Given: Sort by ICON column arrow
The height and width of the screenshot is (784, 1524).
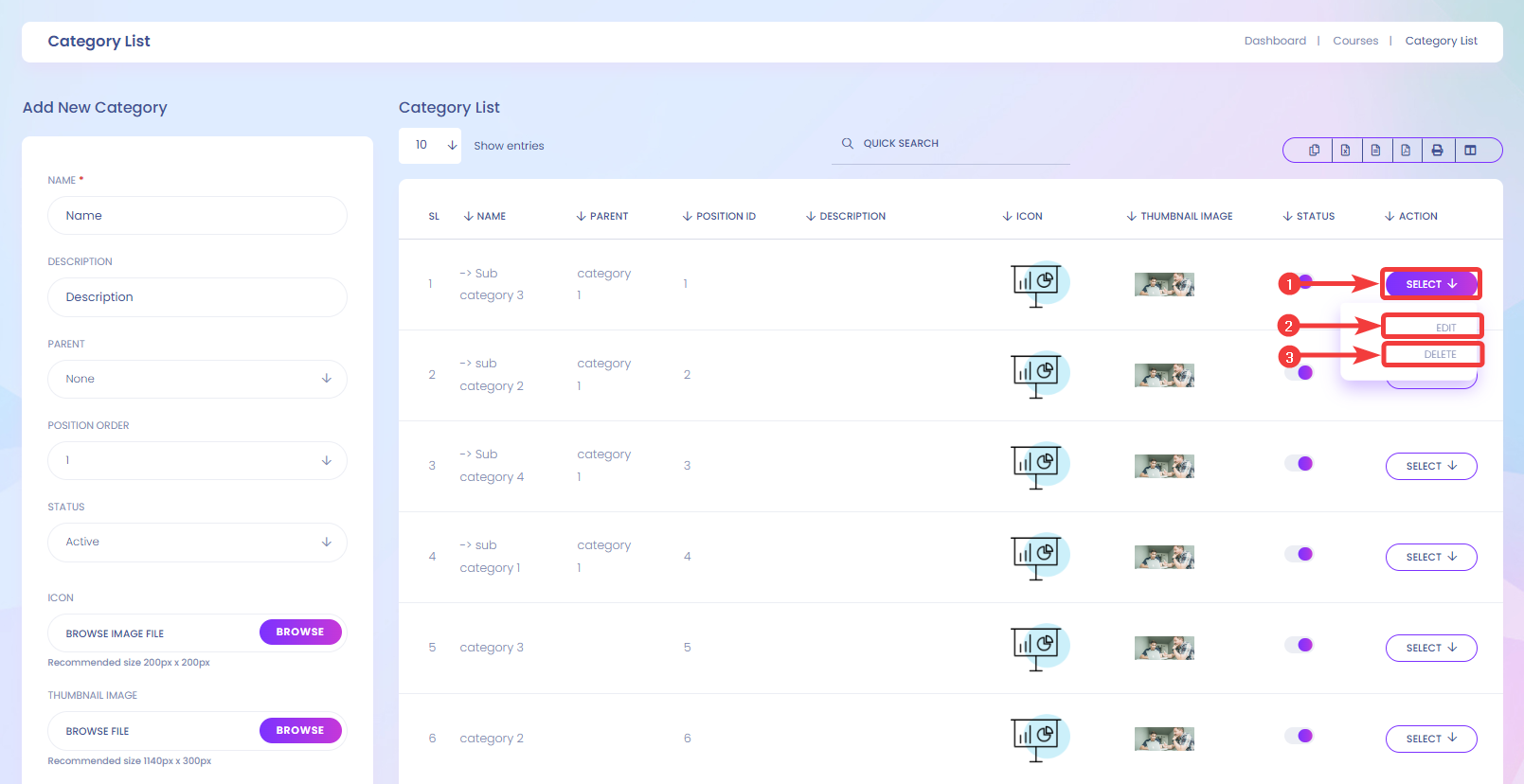Looking at the screenshot, I should tap(1008, 216).
